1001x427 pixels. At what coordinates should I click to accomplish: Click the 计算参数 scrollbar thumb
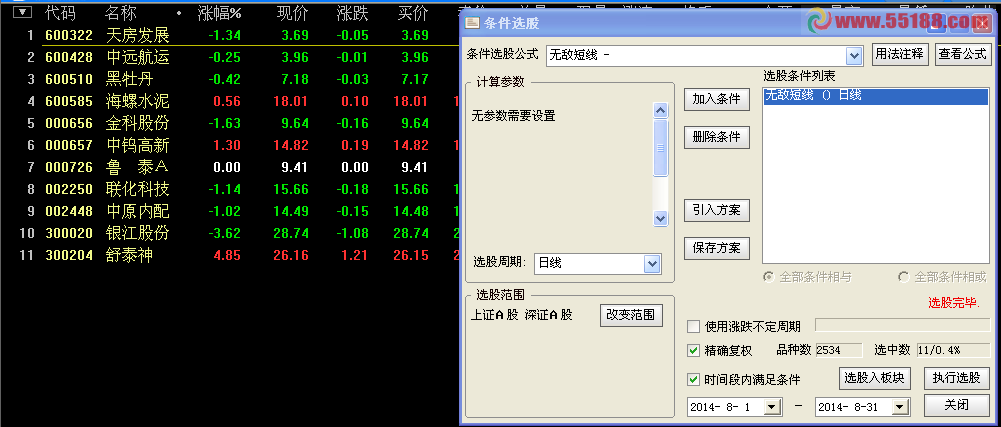[x=661, y=147]
